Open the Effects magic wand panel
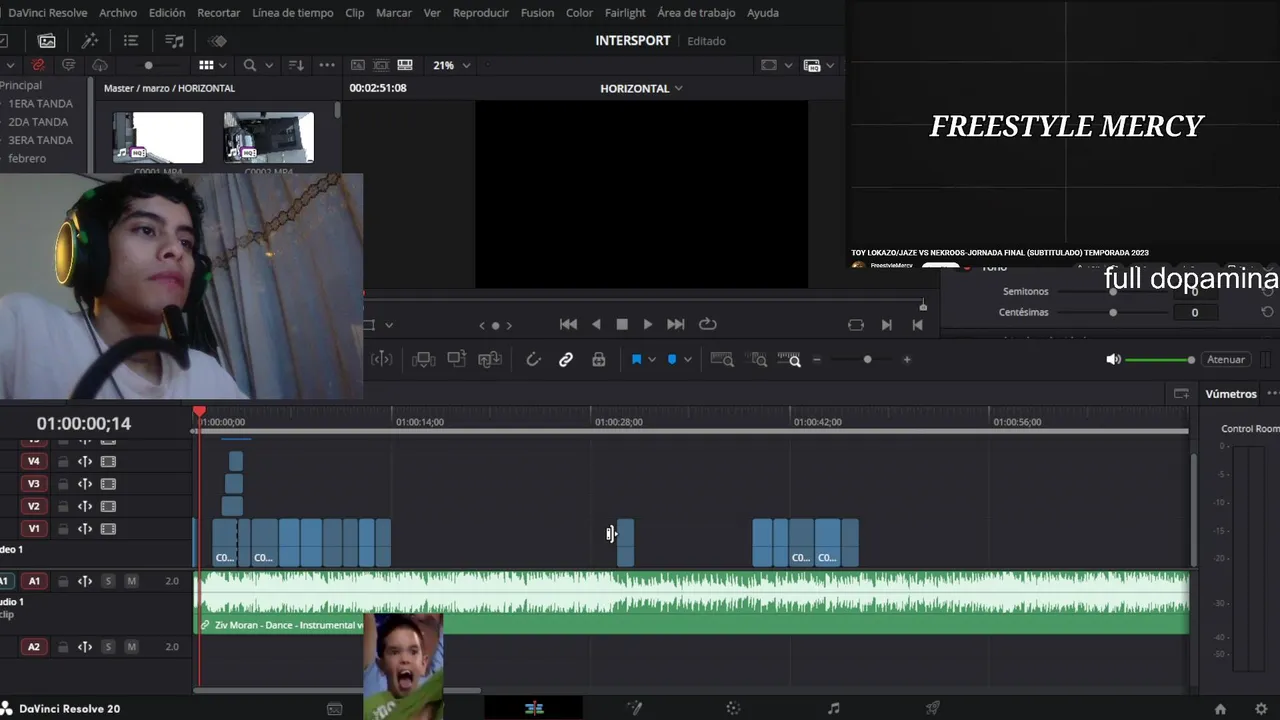 (89, 41)
